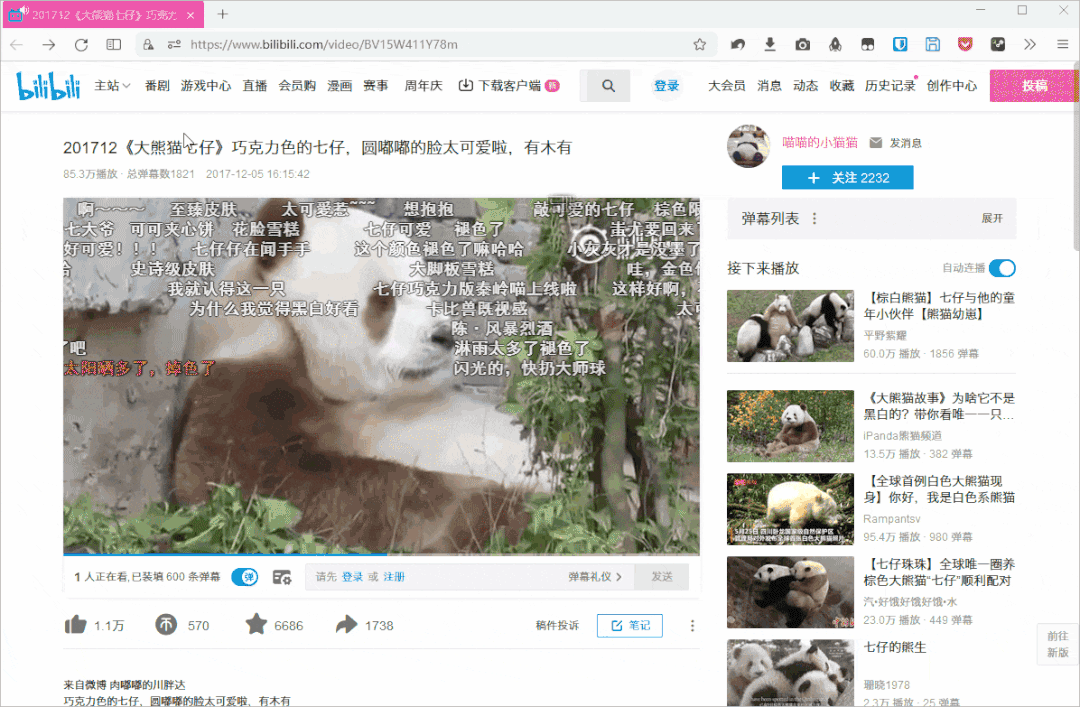Image resolution: width=1080 pixels, height=707 pixels.
Task: Click uploader name 喵喵的小猫猫
Action: (820, 143)
